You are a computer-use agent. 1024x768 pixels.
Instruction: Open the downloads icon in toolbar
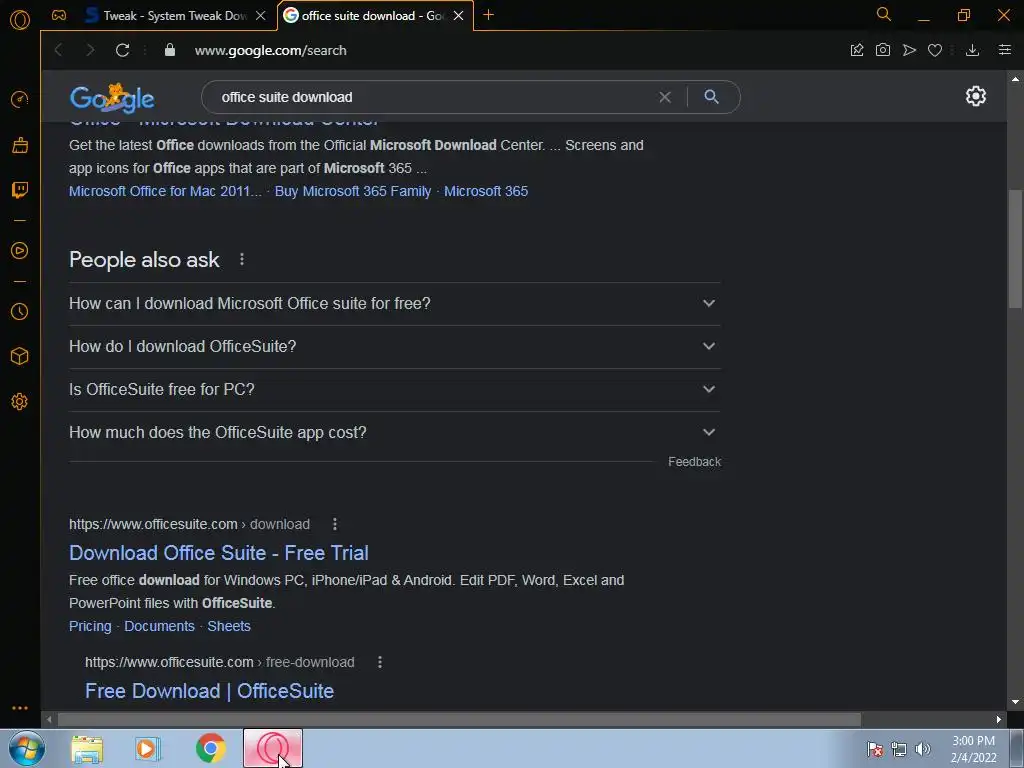pyautogui.click(x=972, y=50)
